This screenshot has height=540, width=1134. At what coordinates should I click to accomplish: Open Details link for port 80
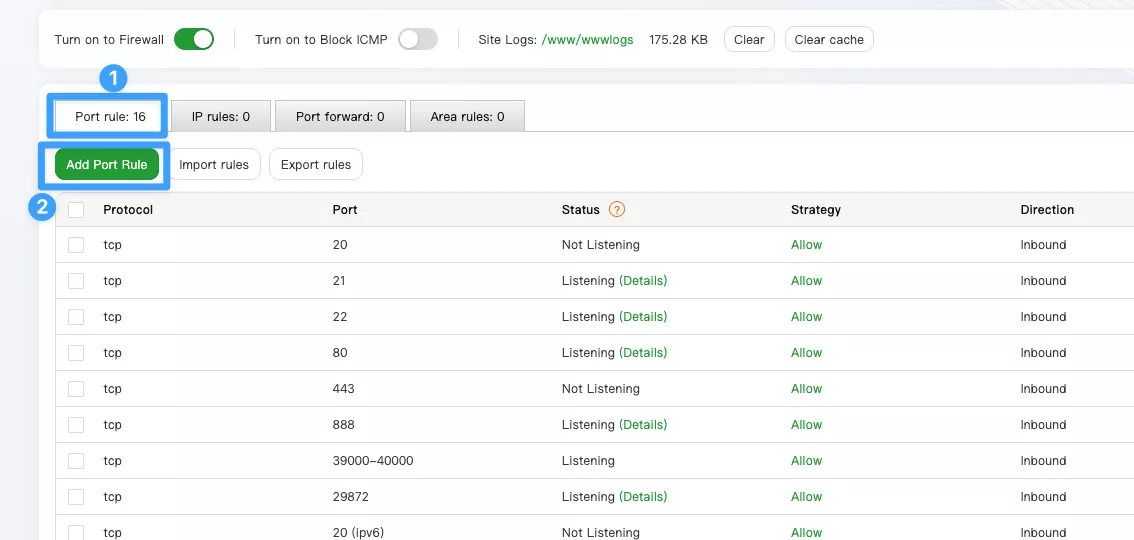(x=643, y=353)
